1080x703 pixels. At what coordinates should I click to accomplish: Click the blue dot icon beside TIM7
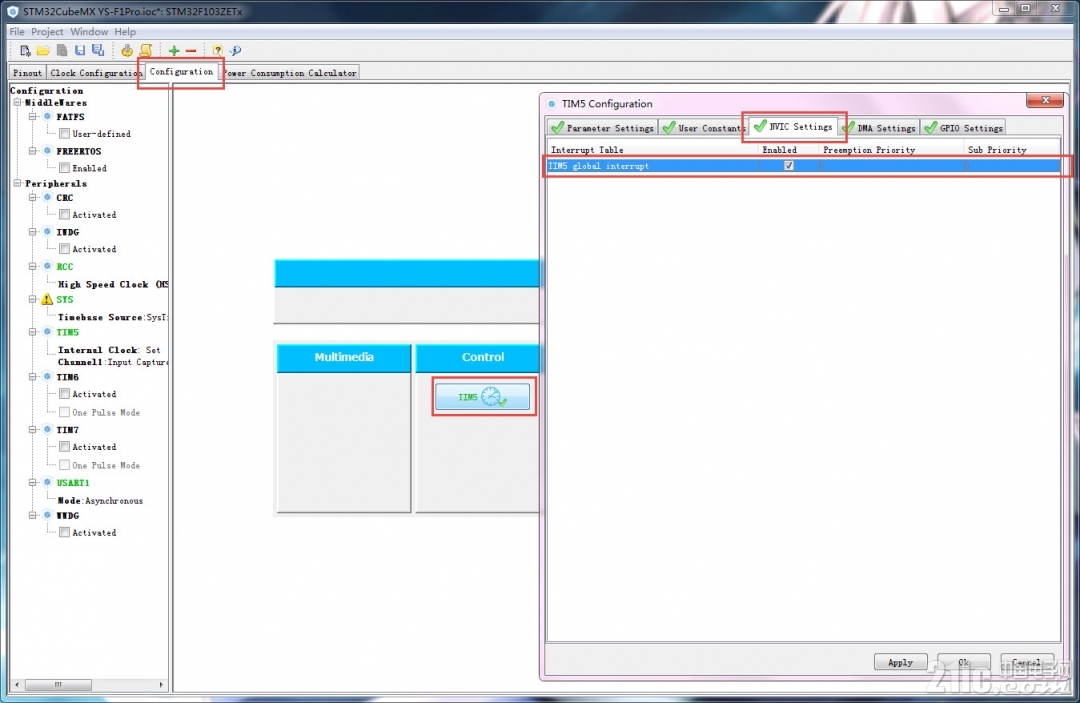[48, 429]
